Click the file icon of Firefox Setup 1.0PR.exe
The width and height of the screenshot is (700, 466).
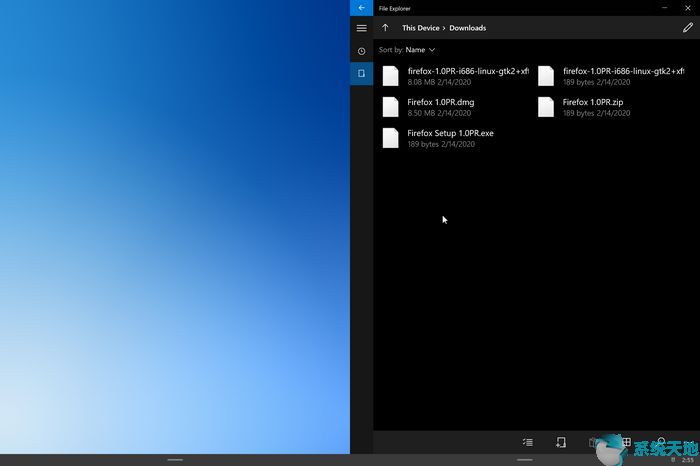[391, 138]
